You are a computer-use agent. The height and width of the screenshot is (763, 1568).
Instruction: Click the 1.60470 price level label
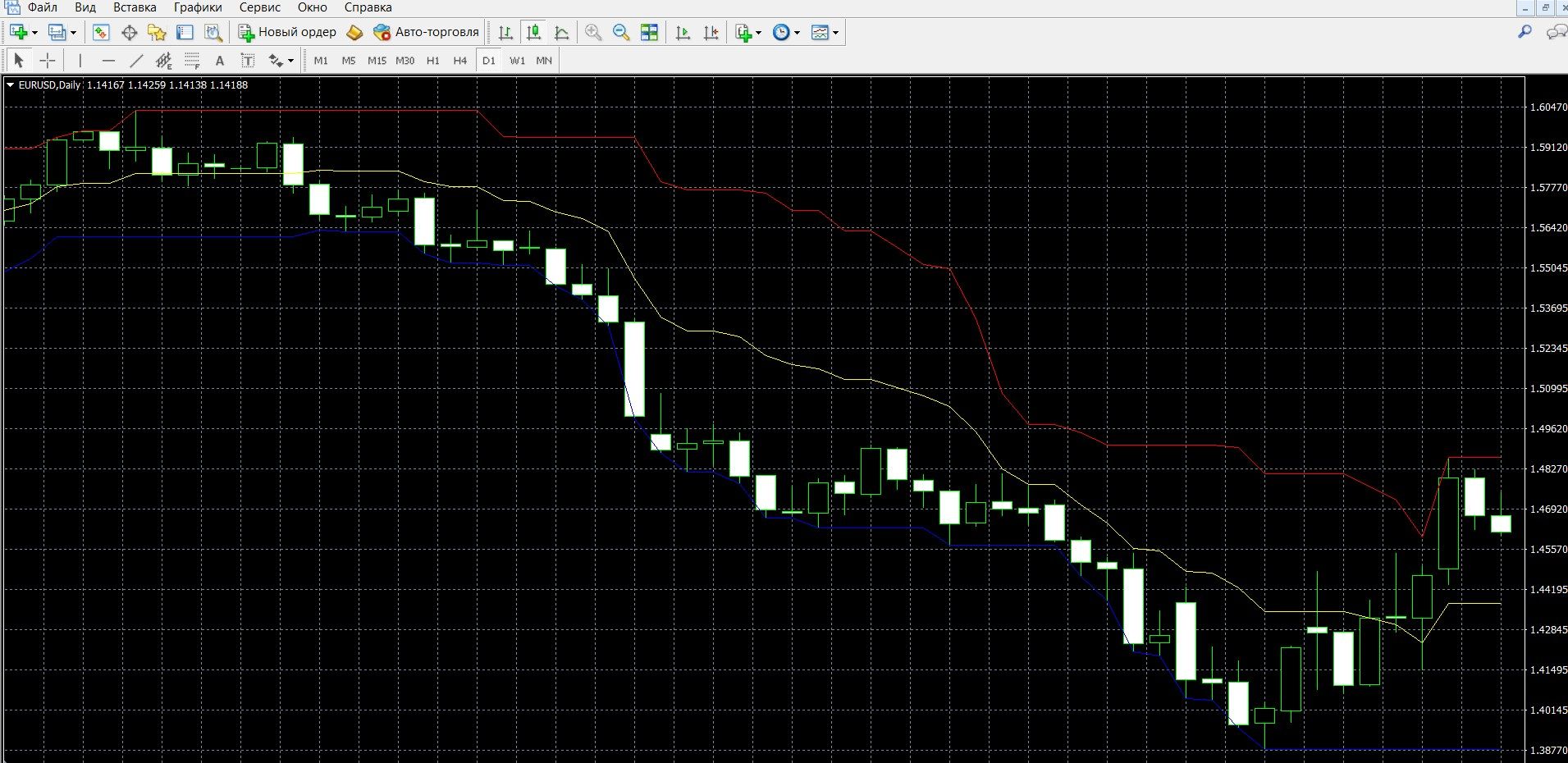click(1548, 107)
